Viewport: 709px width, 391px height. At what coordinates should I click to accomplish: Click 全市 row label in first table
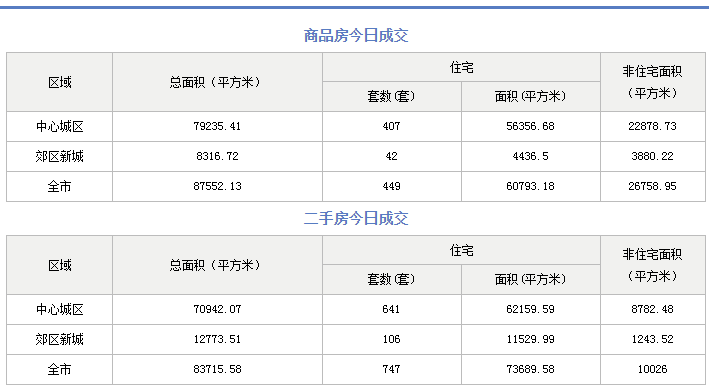click(x=60, y=186)
